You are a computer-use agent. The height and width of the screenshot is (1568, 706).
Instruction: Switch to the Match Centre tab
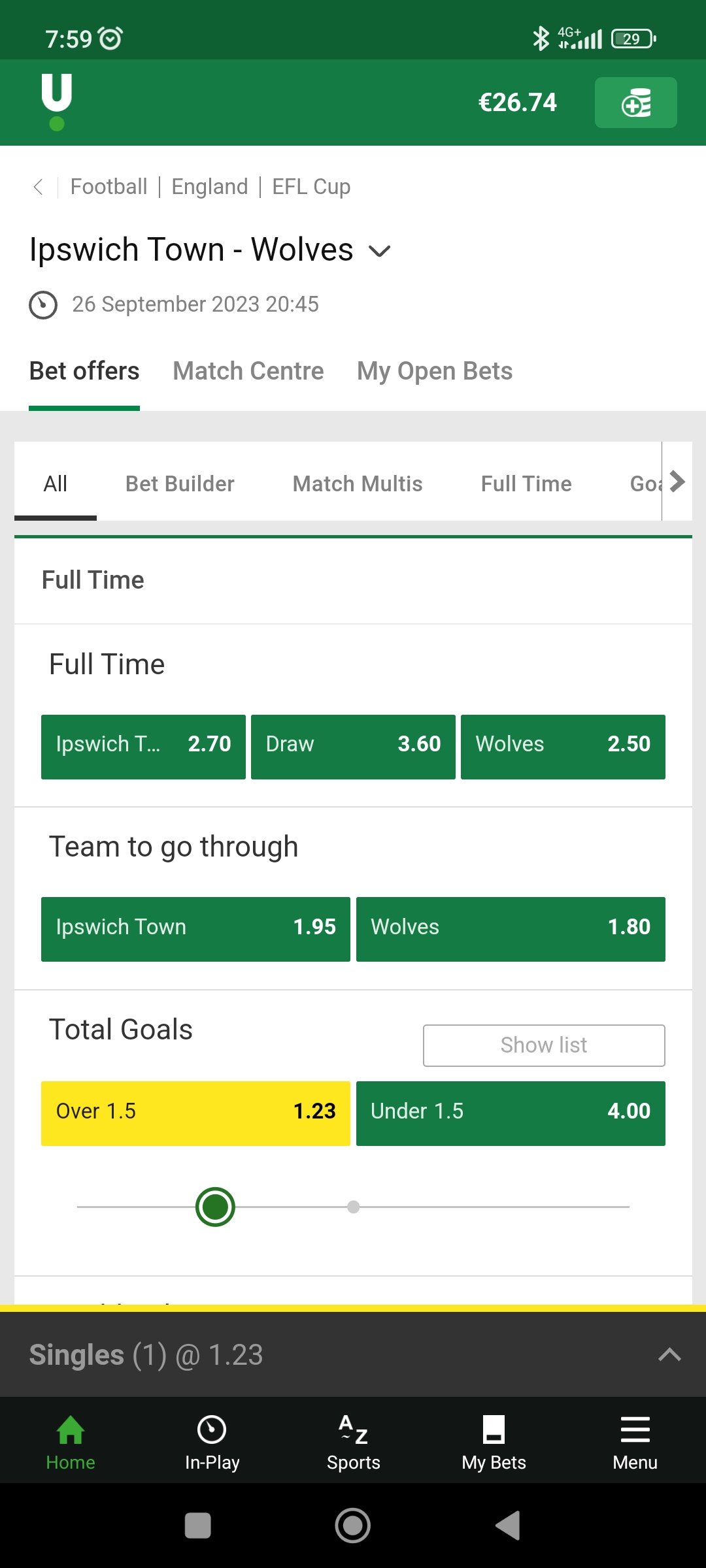(248, 371)
